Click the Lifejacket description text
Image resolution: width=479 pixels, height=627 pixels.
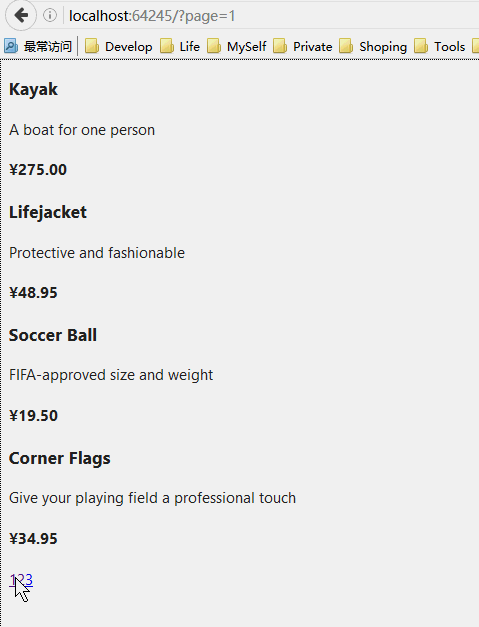tap(97, 253)
